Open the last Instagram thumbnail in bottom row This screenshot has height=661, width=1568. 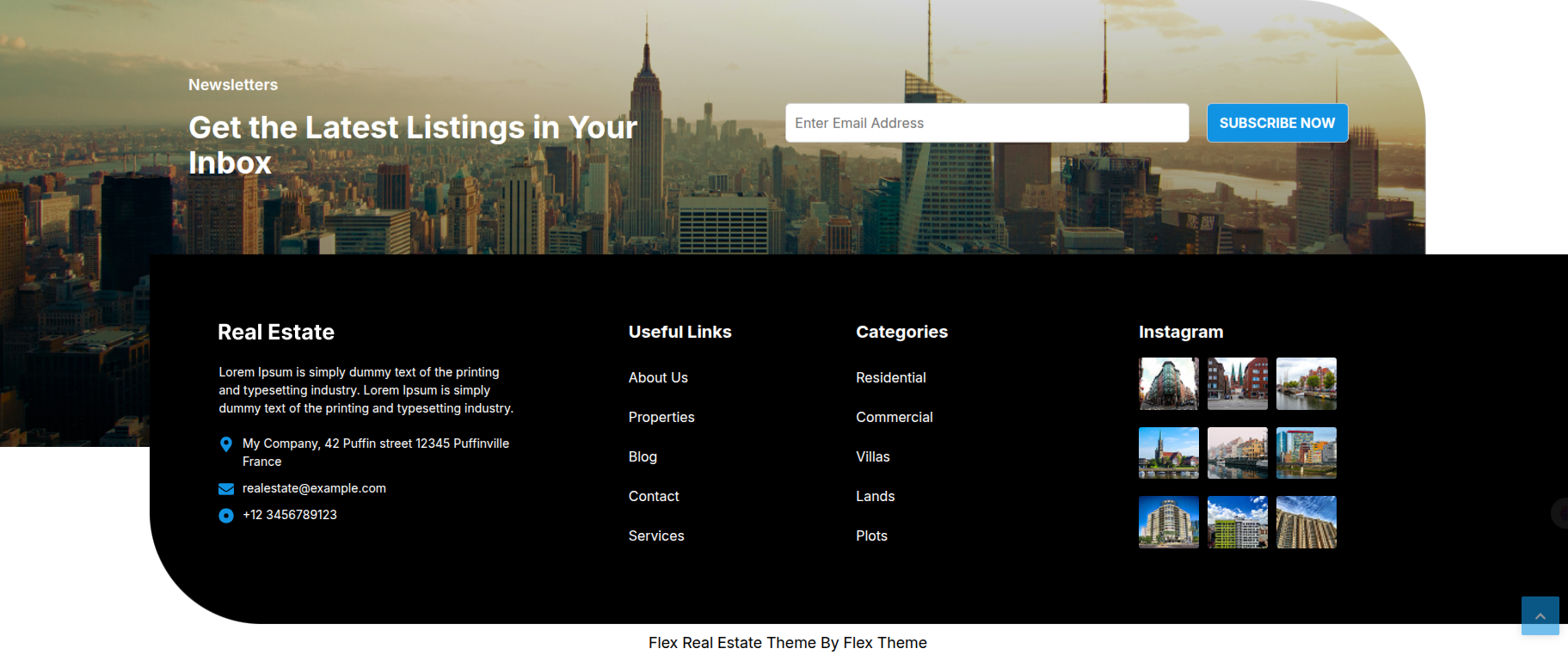1306,522
